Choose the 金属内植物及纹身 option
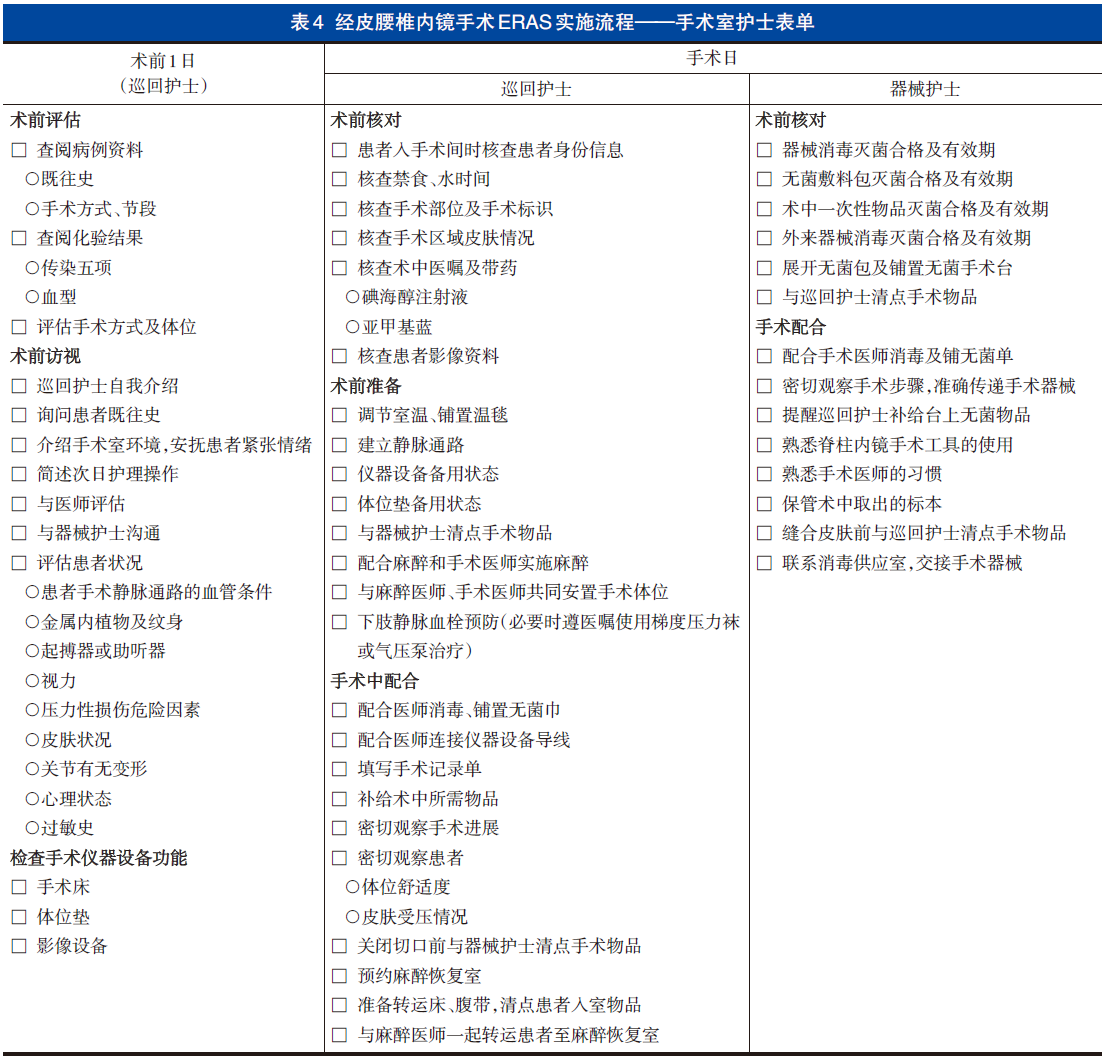 [x=32, y=622]
